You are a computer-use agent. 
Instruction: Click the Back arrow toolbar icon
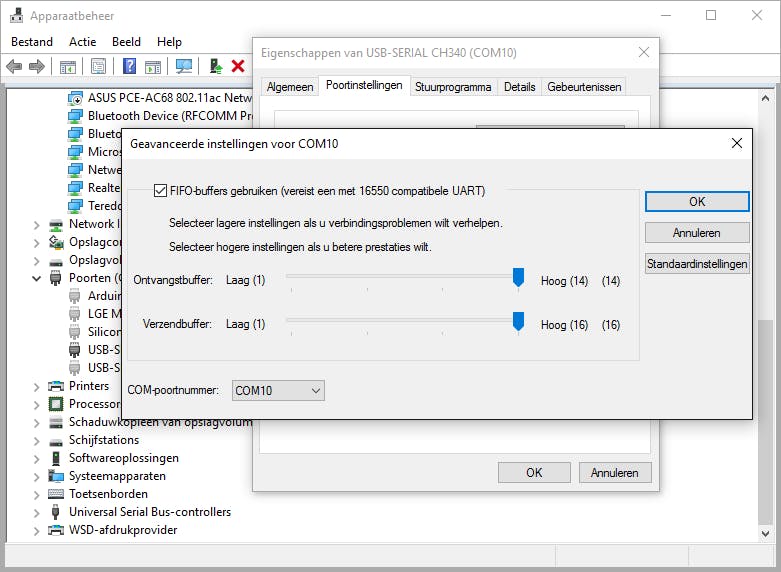click(x=14, y=66)
